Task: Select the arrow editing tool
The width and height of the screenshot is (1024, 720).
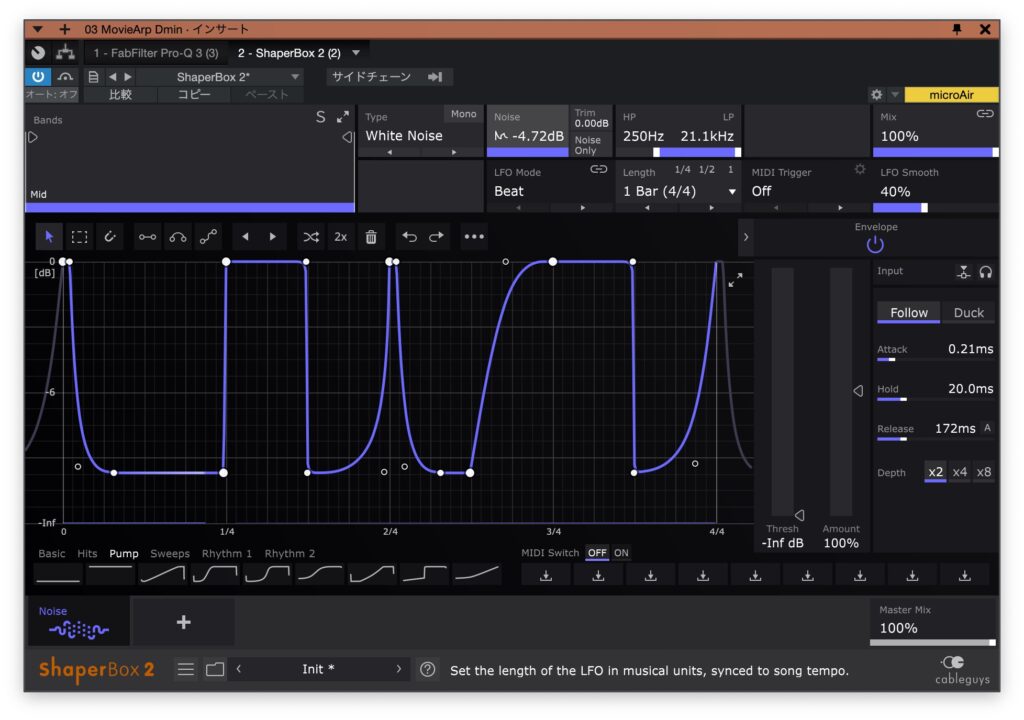Action: coord(47,236)
